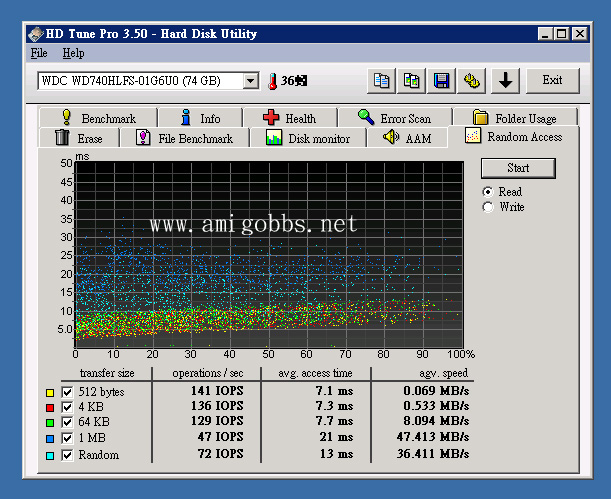Open the Folder Usage tab
The image size is (611, 499).
coord(513,118)
